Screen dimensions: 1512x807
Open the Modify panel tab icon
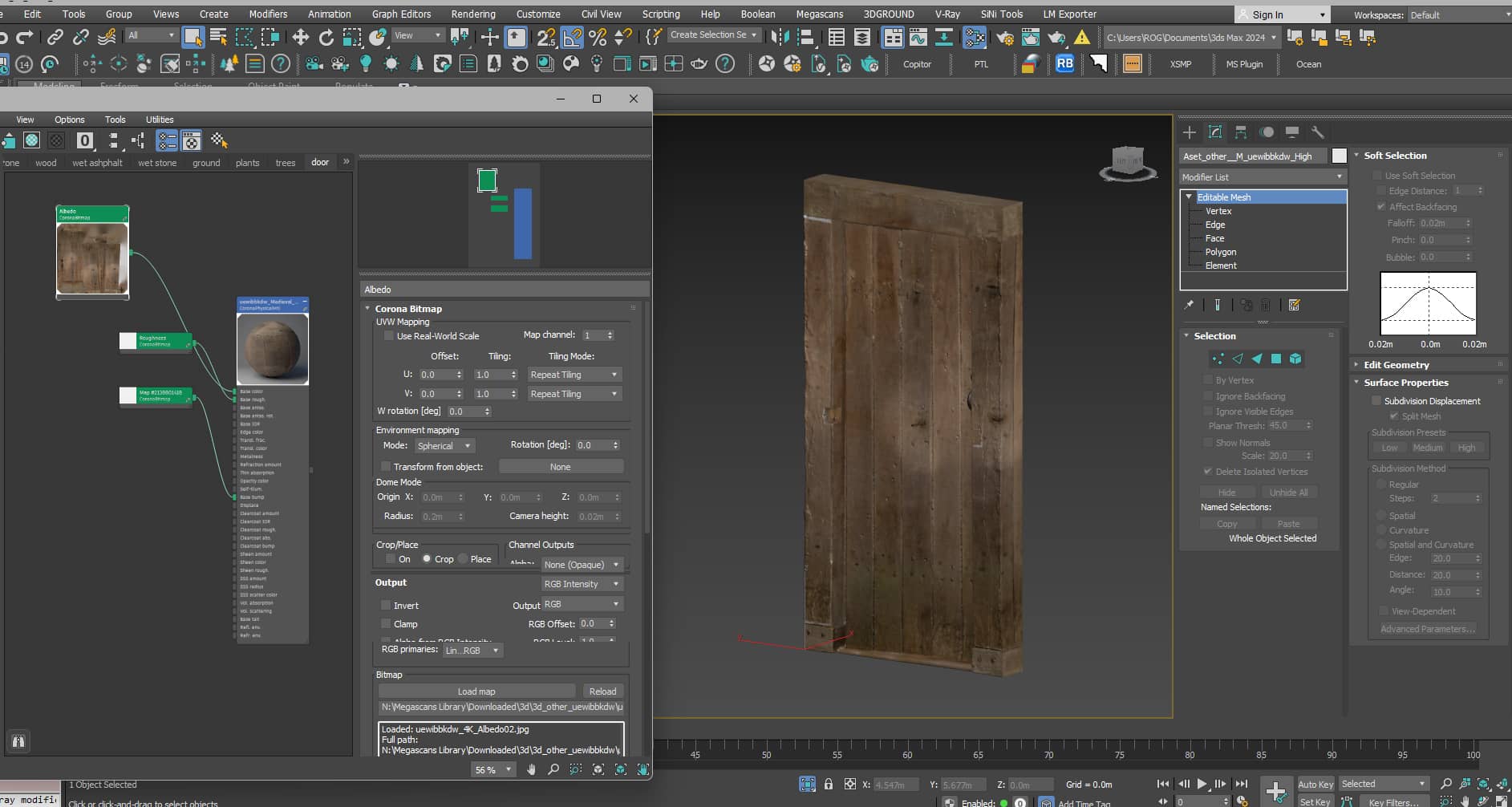point(1215,132)
